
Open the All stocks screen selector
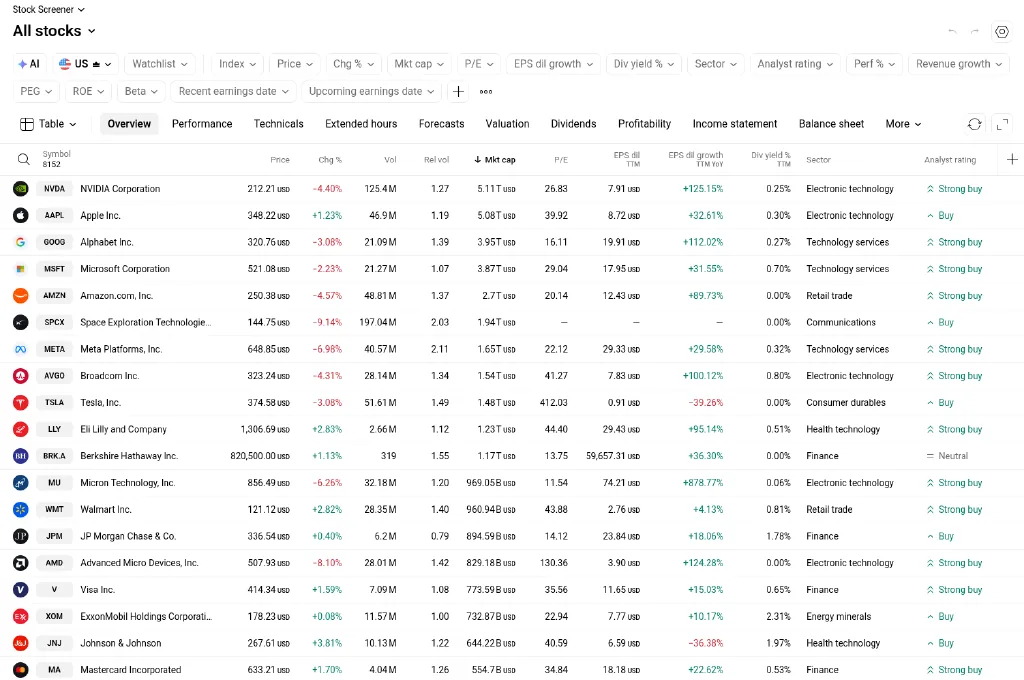[x=54, y=31]
